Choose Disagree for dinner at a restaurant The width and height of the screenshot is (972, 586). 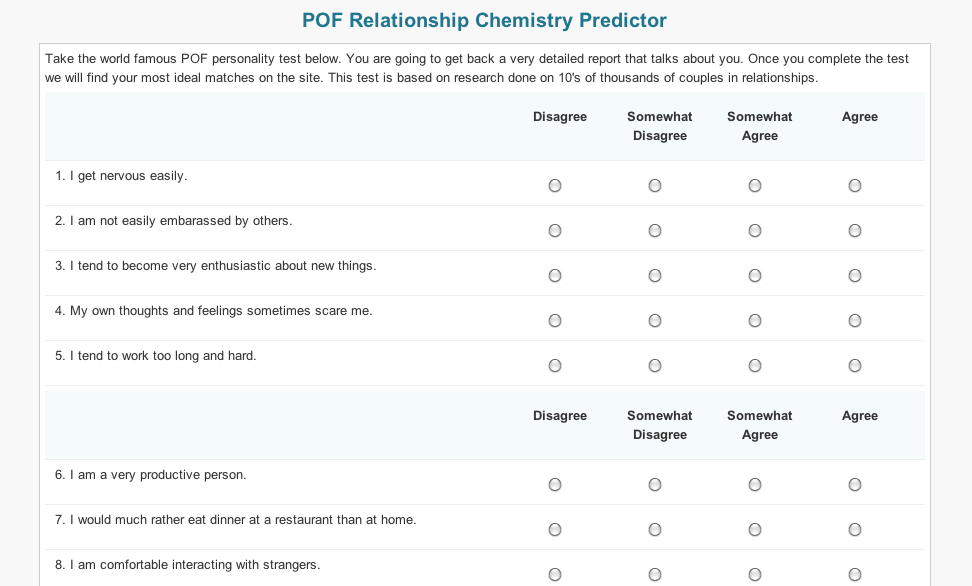[x=555, y=530]
